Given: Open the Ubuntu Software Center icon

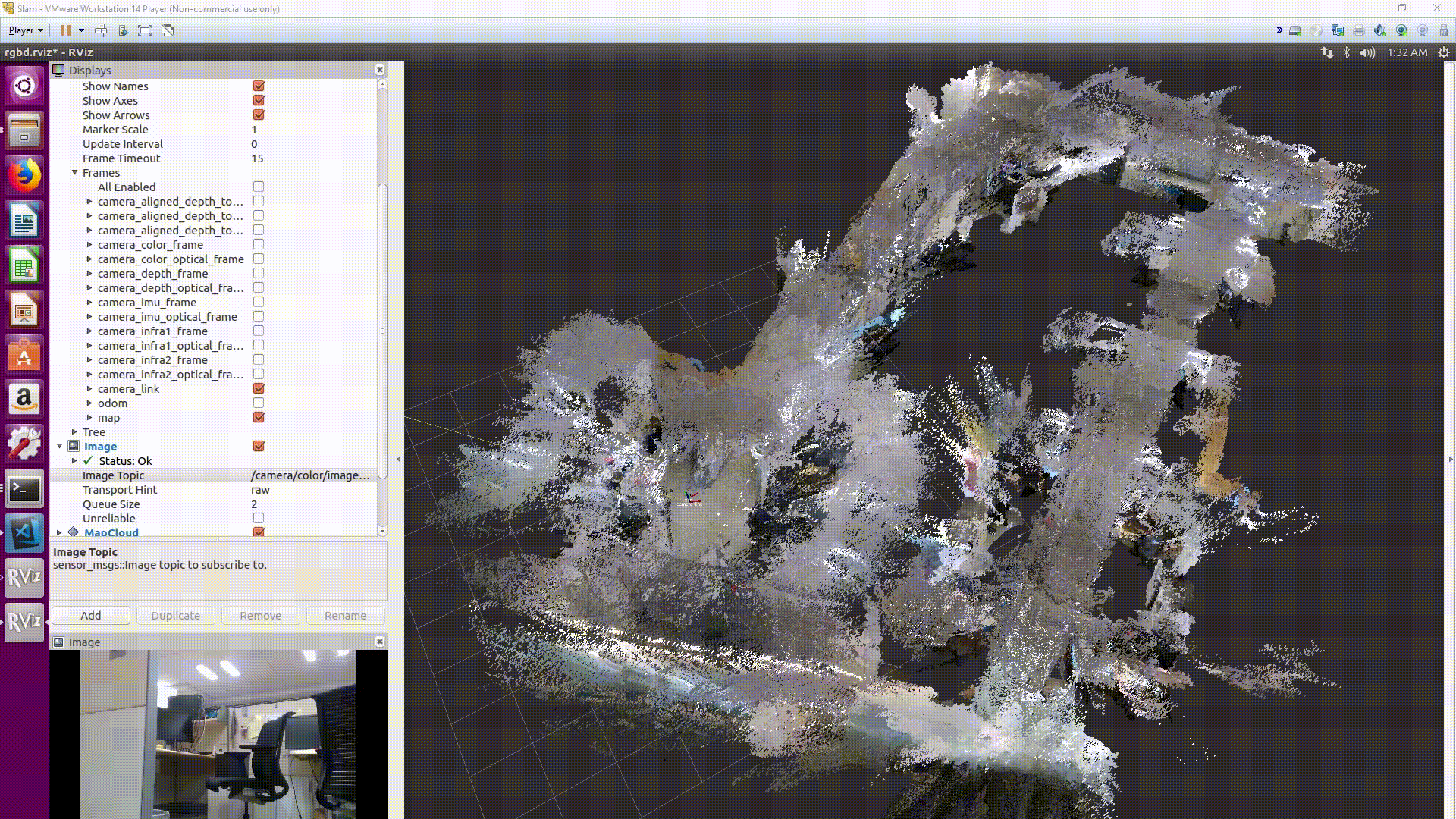Looking at the screenshot, I should 24,356.
